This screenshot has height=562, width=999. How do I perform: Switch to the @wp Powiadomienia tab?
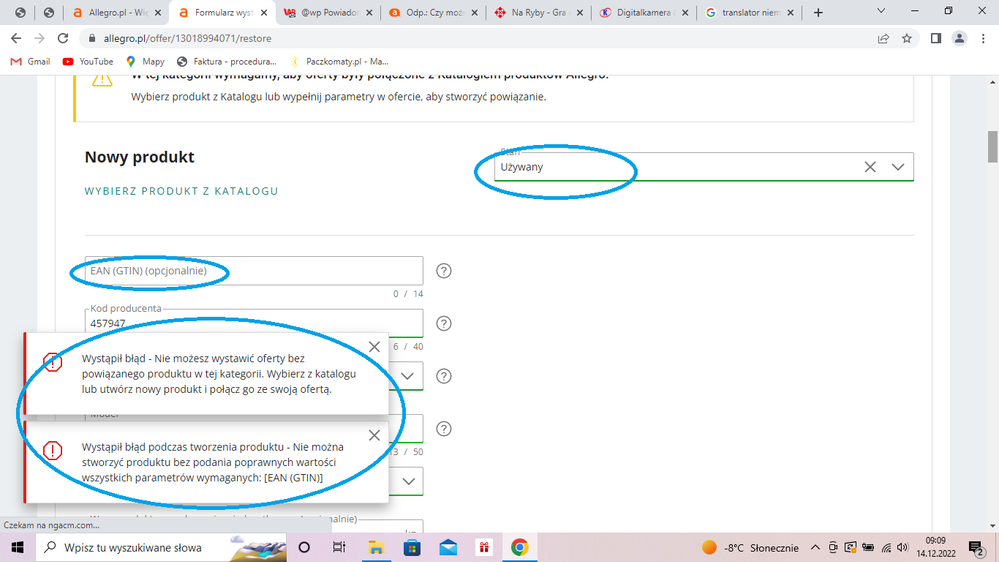[329, 12]
